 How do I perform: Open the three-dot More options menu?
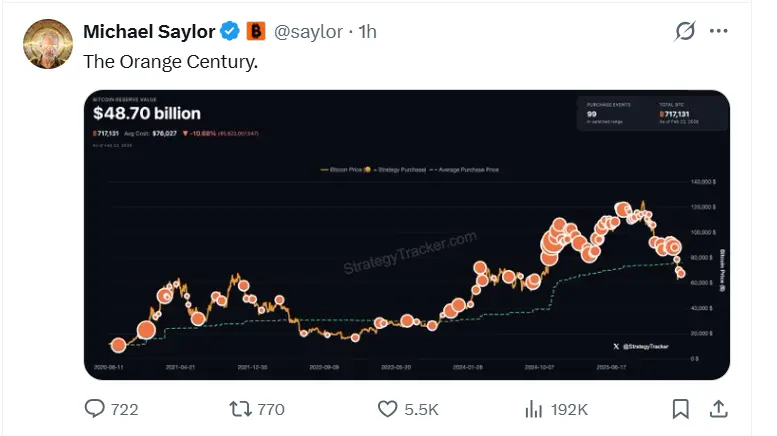(719, 32)
